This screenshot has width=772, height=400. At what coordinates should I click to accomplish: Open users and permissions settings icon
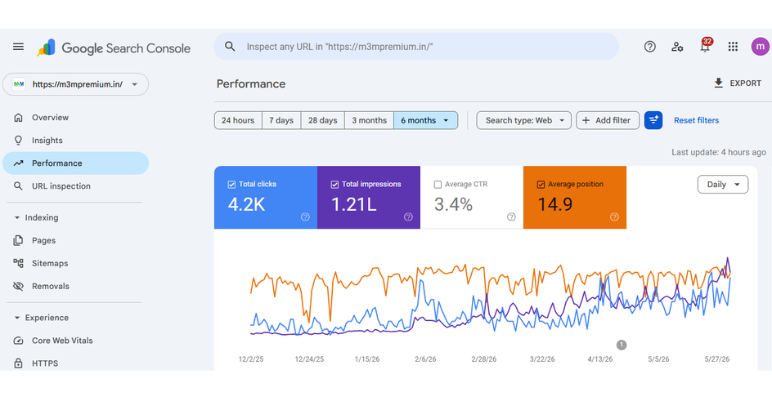677,47
